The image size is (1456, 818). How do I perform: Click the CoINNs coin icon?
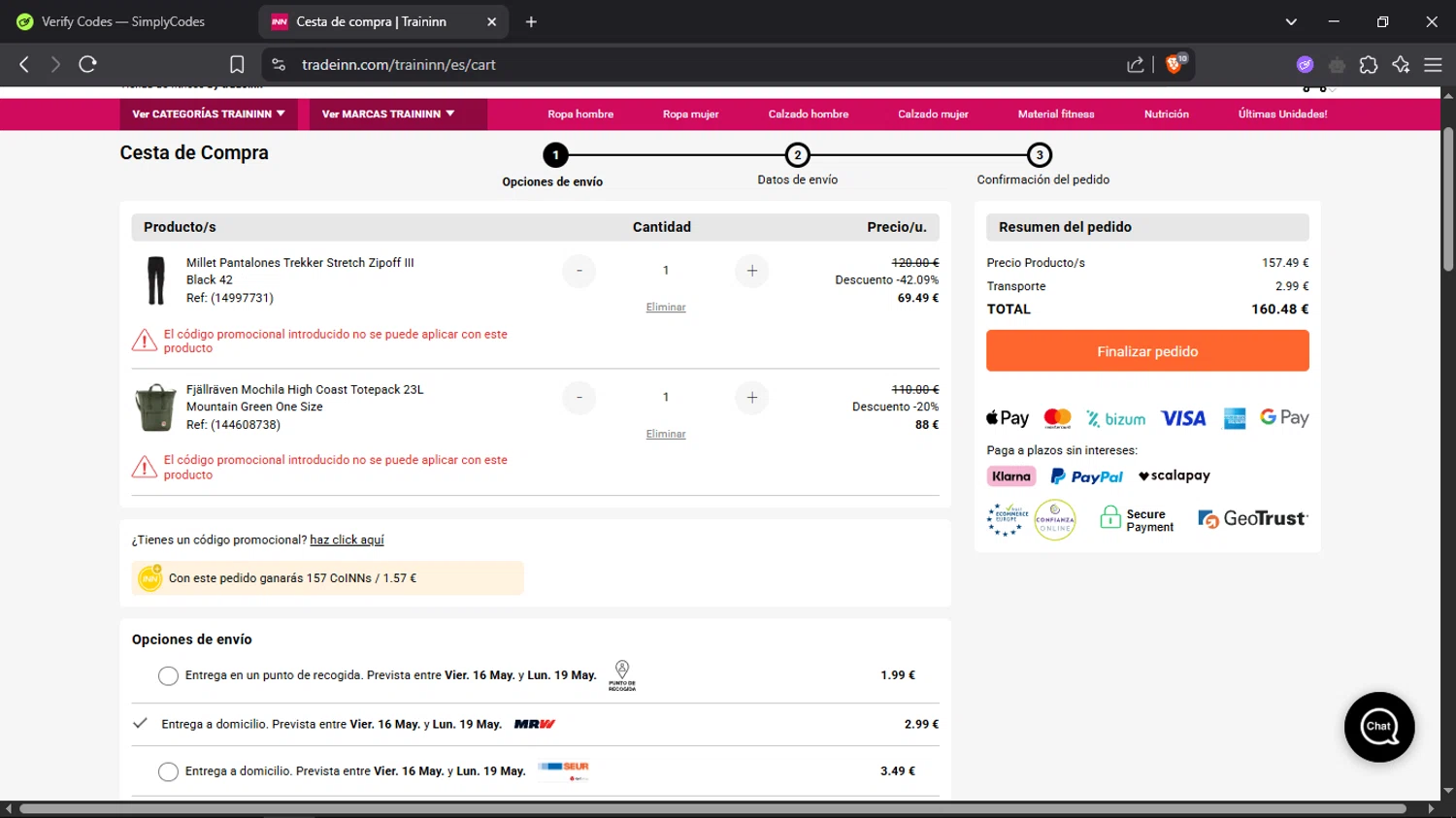click(150, 577)
